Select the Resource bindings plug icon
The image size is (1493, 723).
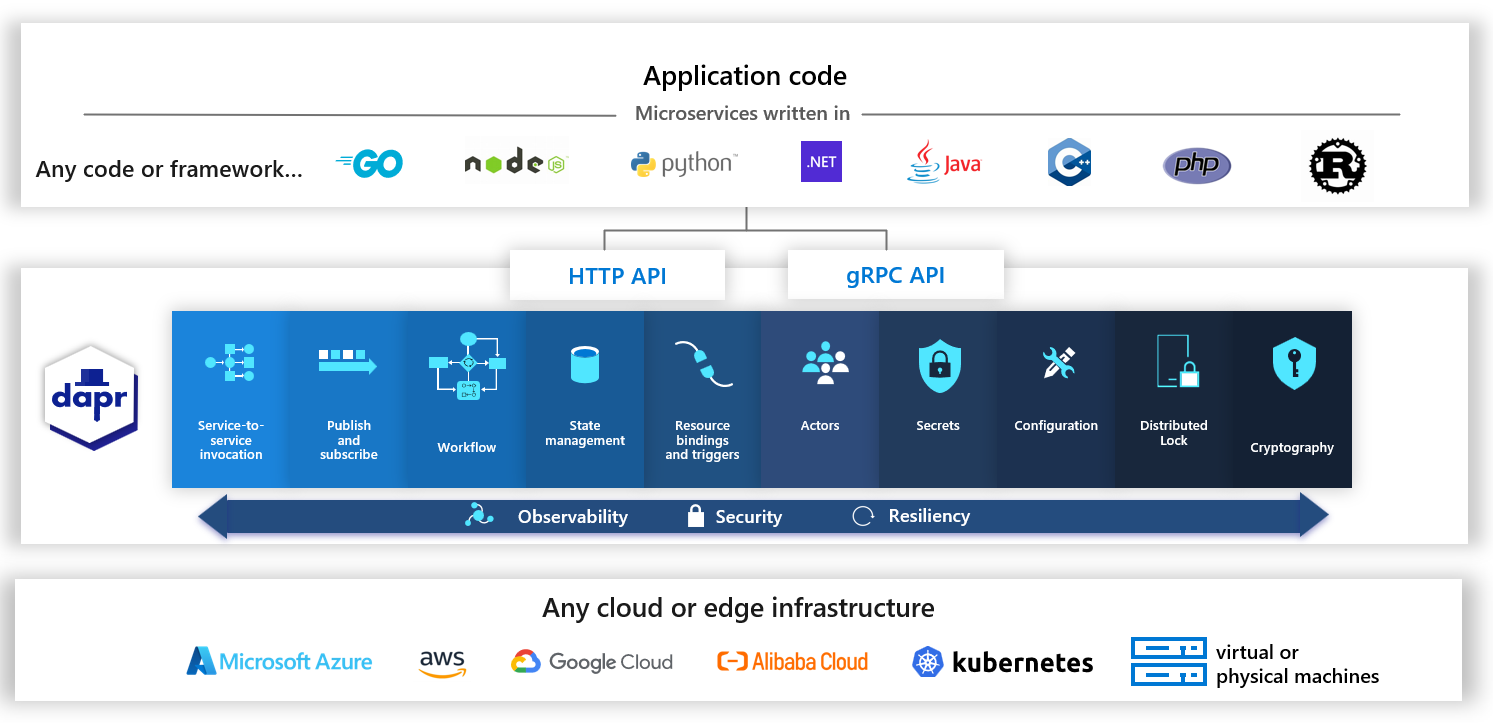click(703, 363)
